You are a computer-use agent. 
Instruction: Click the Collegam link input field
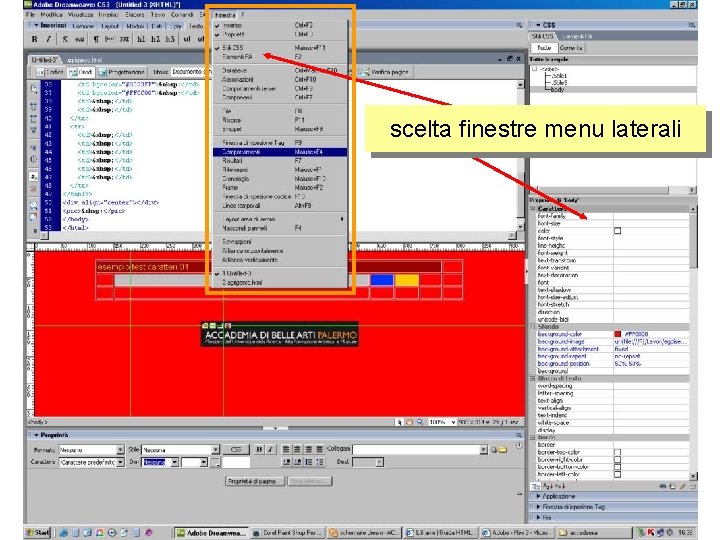416,450
